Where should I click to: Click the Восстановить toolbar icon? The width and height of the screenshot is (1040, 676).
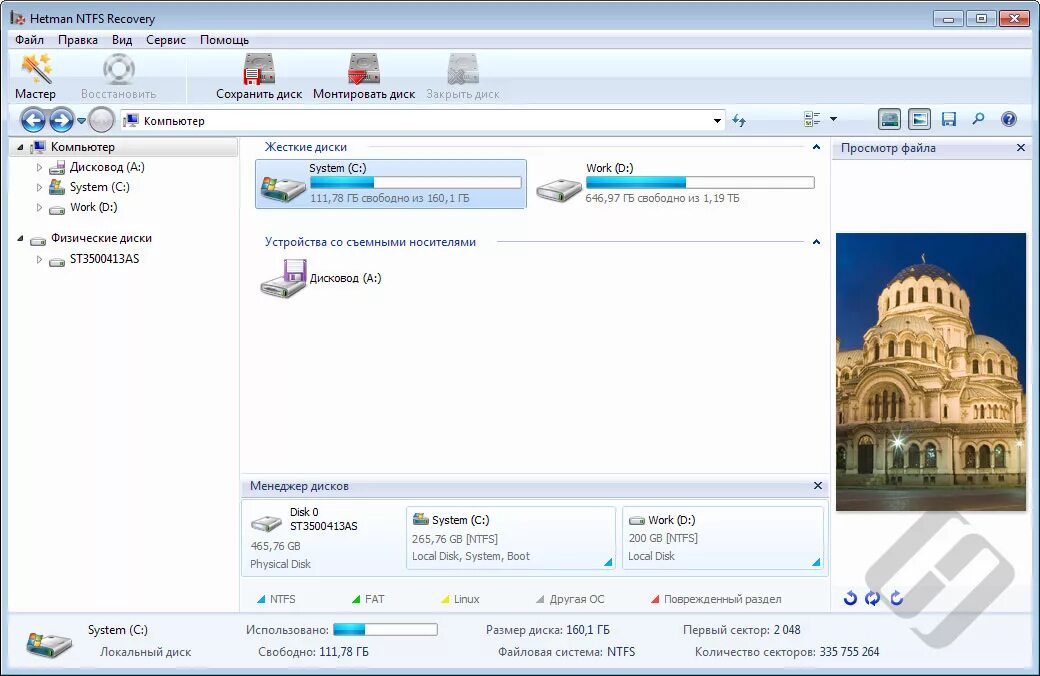point(117,75)
